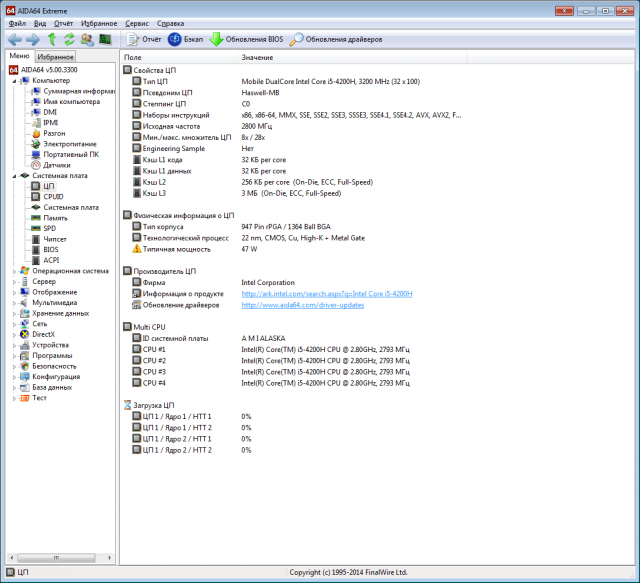The height and width of the screenshot is (583, 640).
Task: Select the База данных tree item
Action: (46, 388)
